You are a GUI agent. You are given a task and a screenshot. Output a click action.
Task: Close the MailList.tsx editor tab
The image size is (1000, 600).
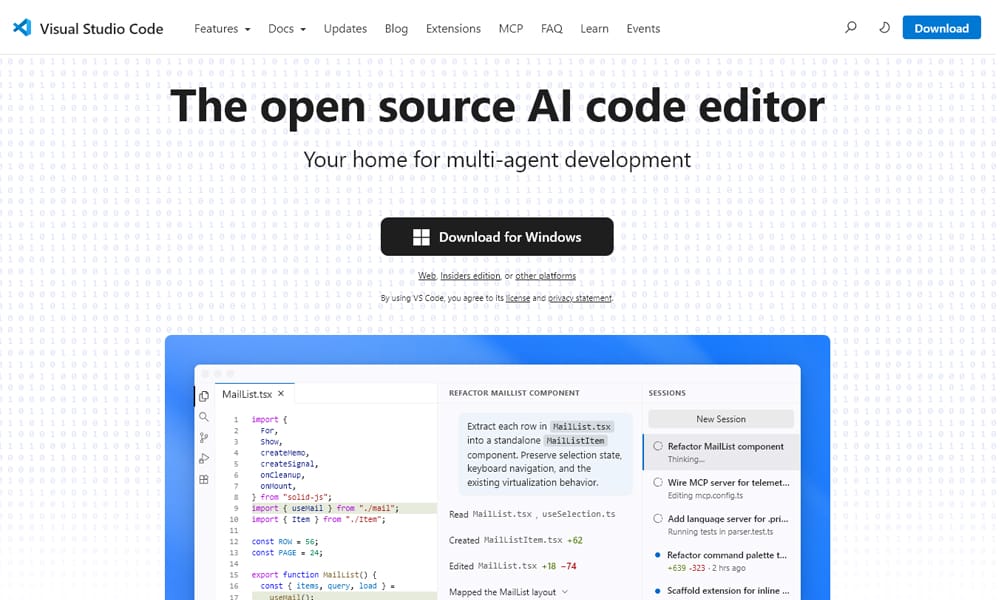pyautogui.click(x=281, y=394)
